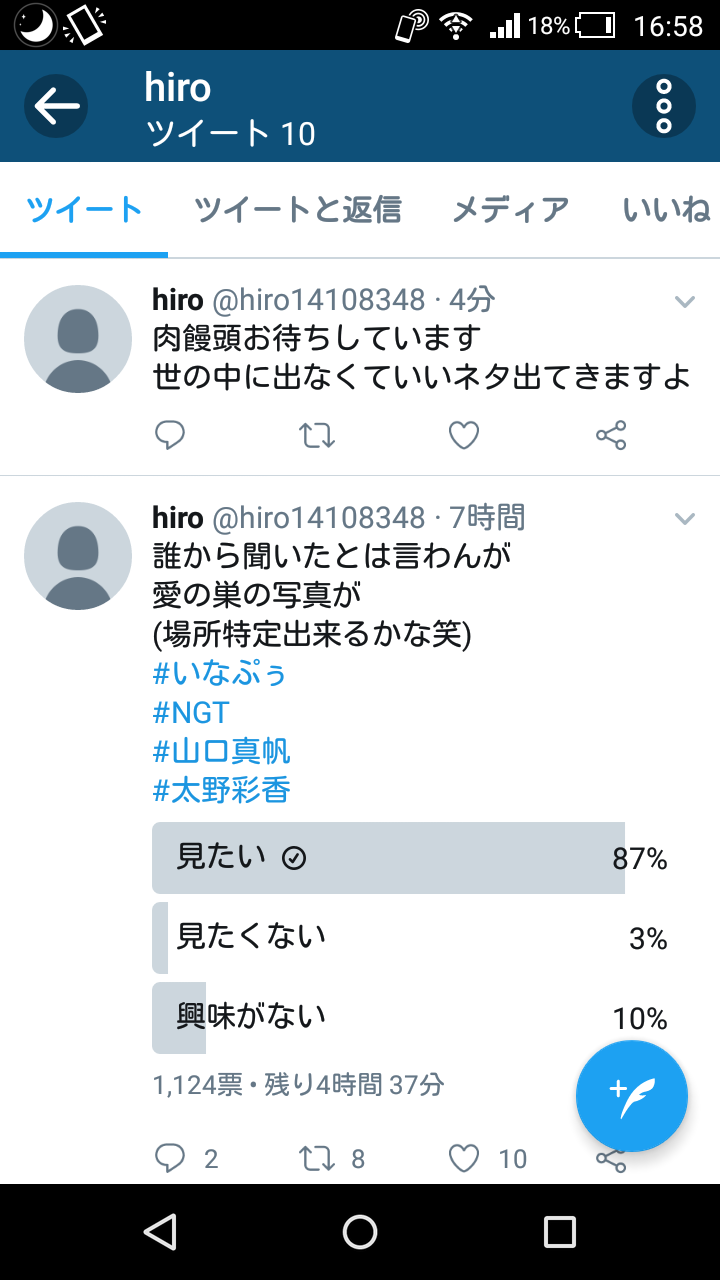
Task: Like the first tweet with heart icon
Action: tap(464, 435)
